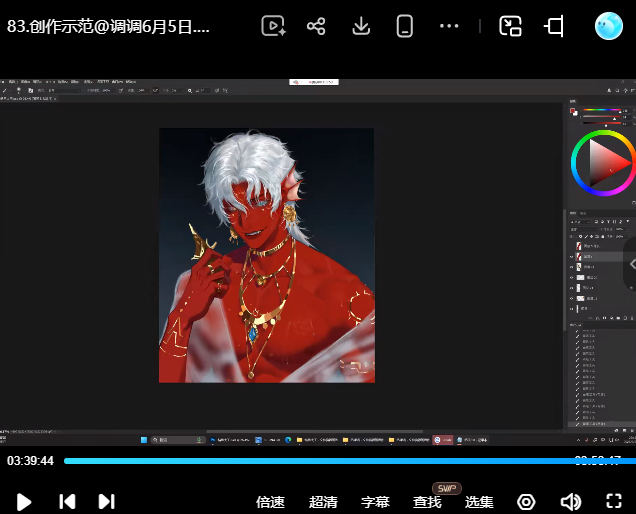Tap the phone device icon
This screenshot has width=636, height=514.
(x=404, y=26)
